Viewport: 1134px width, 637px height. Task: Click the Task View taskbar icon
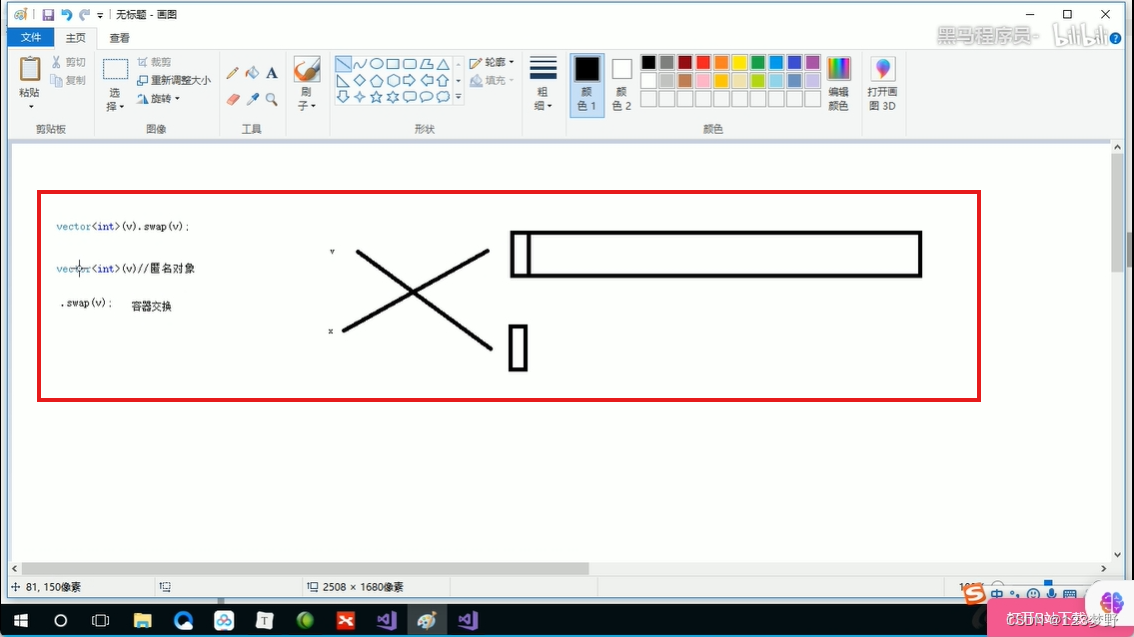101,620
